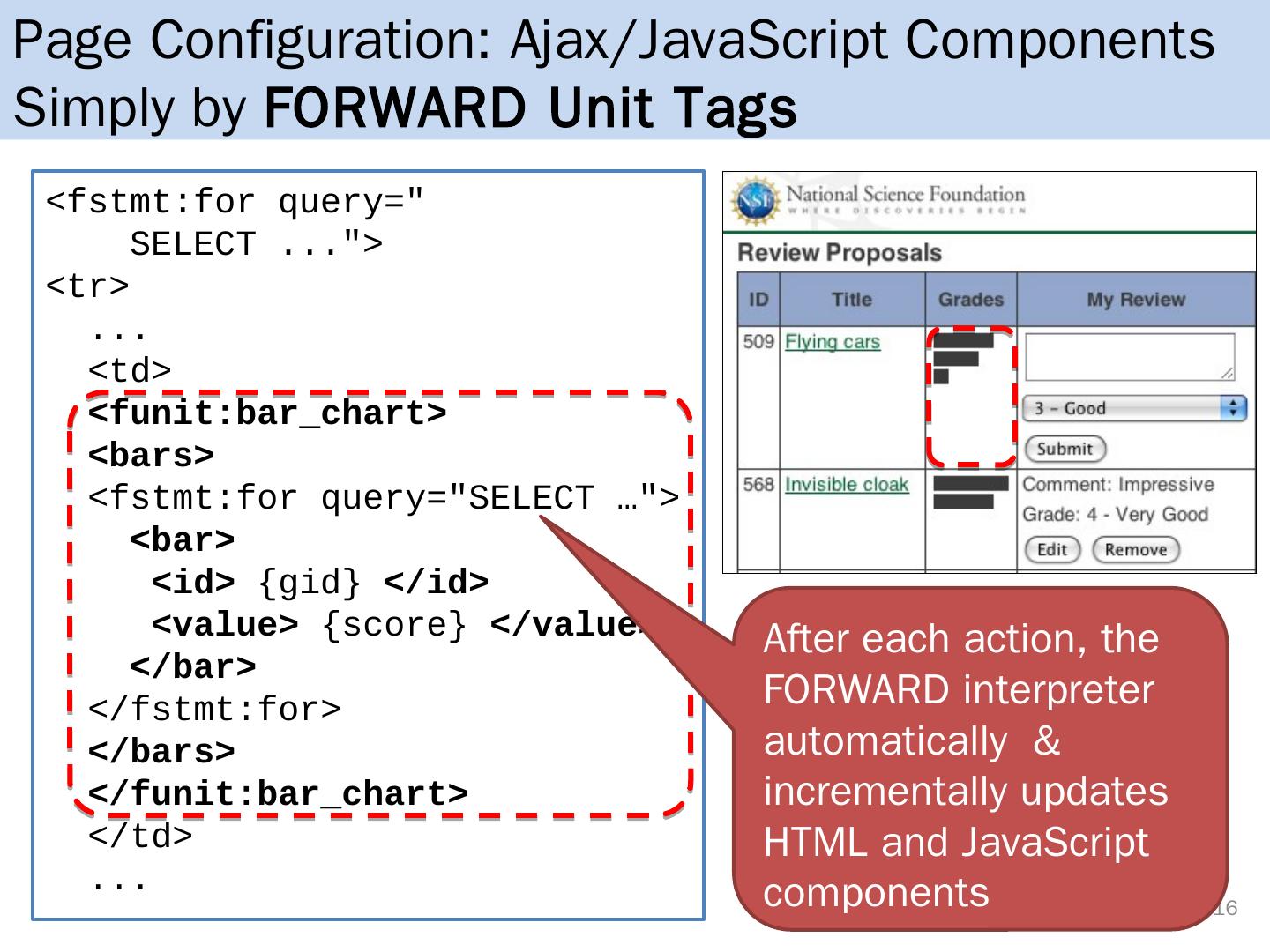Viewport: 1270px width, 952px height.
Task: Click the slide title 'Page Configuration' line
Action: pos(614,41)
